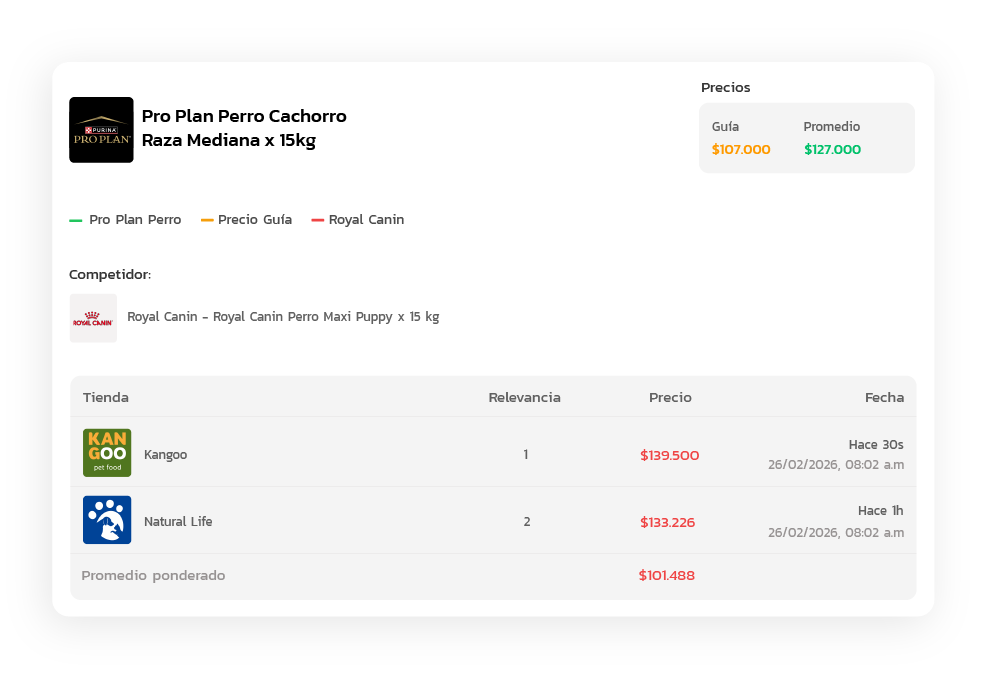Open the Natural Life store name link
This screenshot has height=689, width=996.
[178, 521]
